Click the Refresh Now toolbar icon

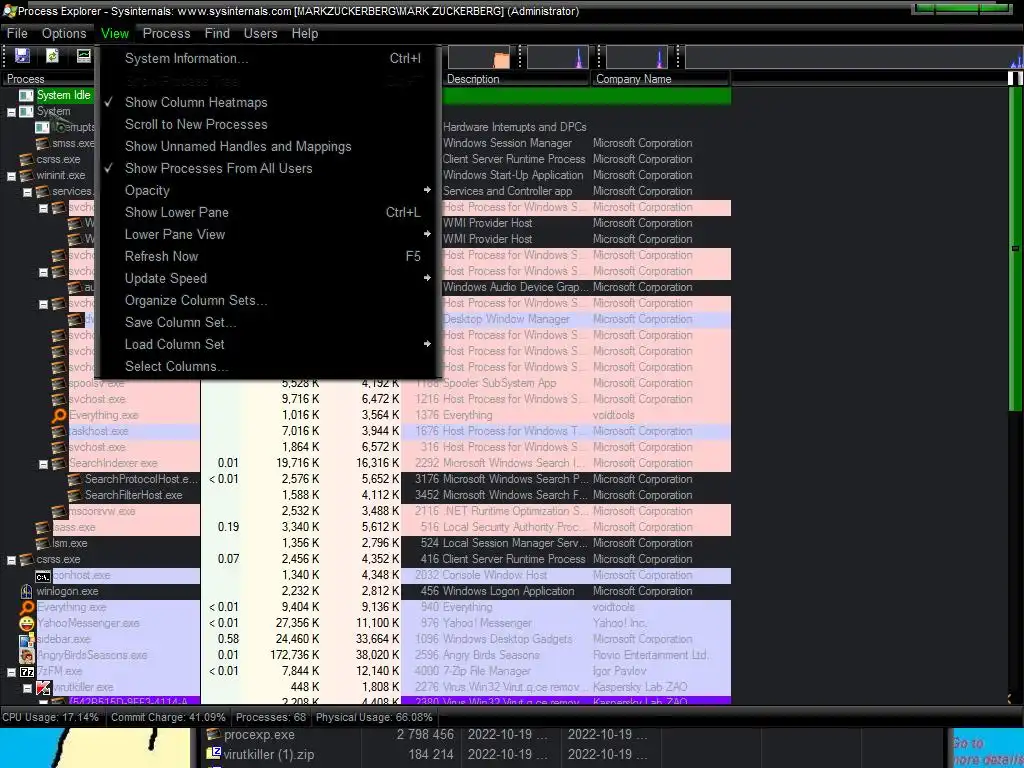pyautogui.click(x=52, y=56)
